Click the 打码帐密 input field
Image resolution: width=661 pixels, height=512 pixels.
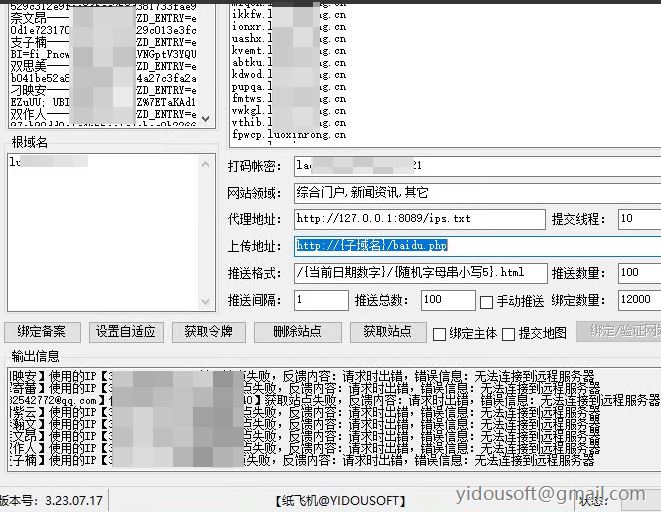click(476, 165)
